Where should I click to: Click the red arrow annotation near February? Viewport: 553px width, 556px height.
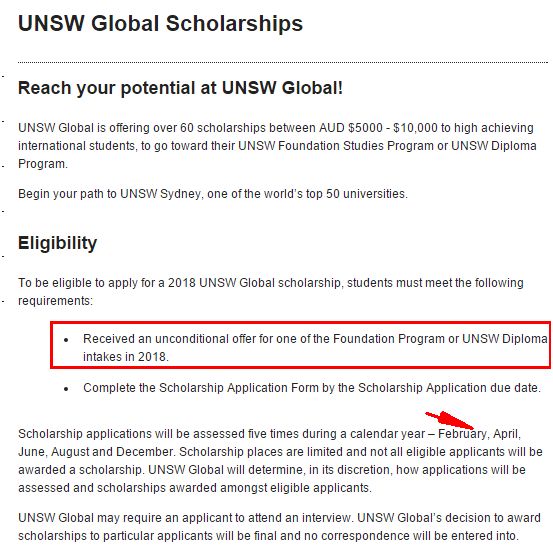click(449, 420)
